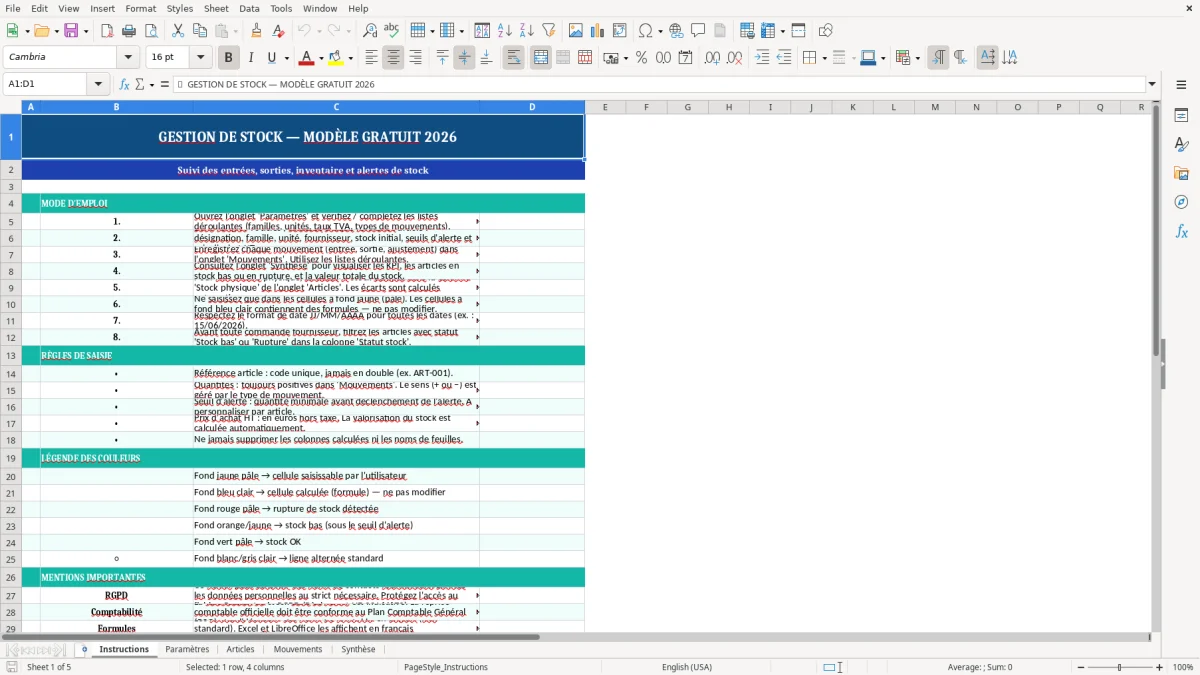Viewport: 1200px width, 675px height.
Task: Toggle Wrap Text
Action: click(513, 58)
